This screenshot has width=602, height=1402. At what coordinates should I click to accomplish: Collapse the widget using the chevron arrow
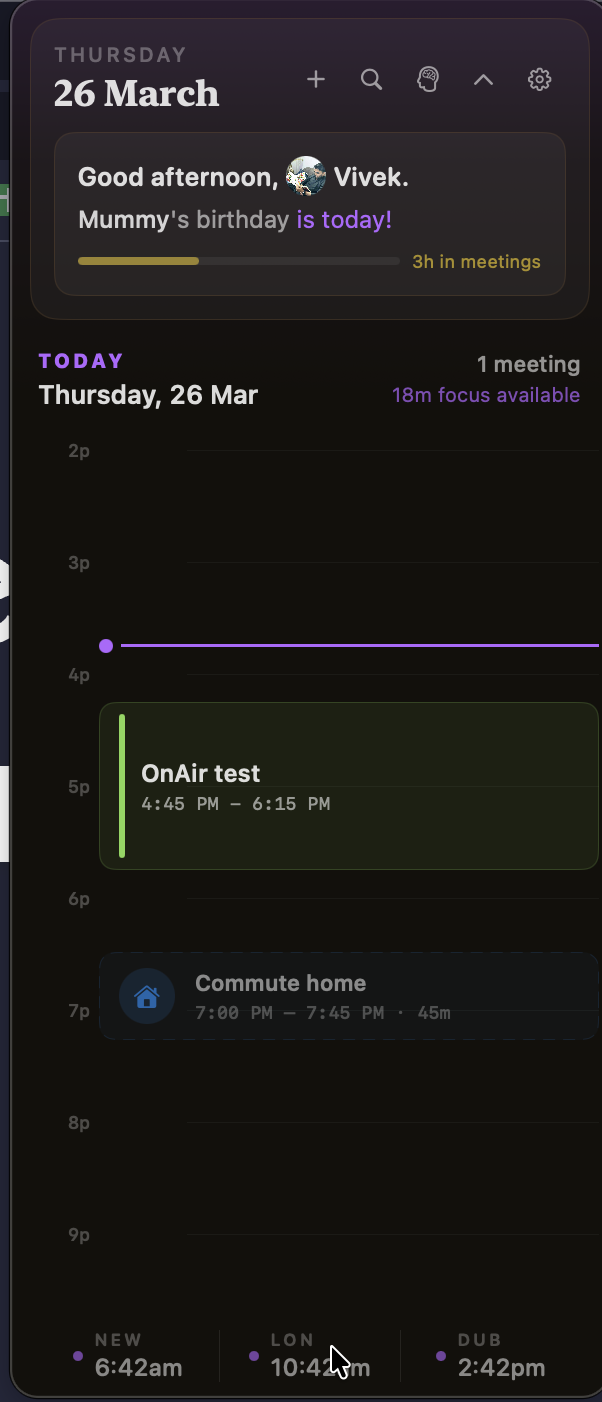coord(483,80)
